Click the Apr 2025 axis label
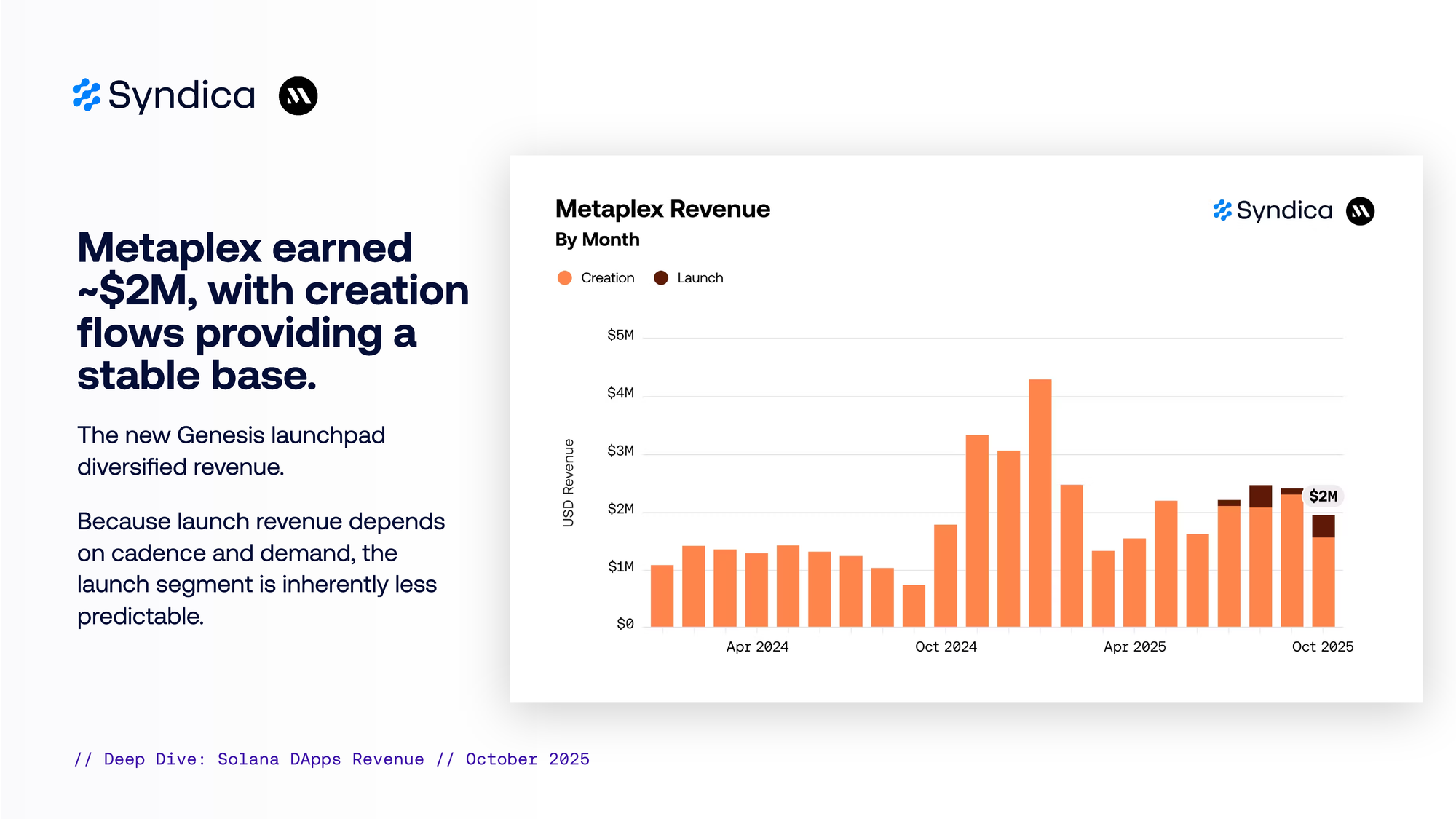 coord(1134,646)
